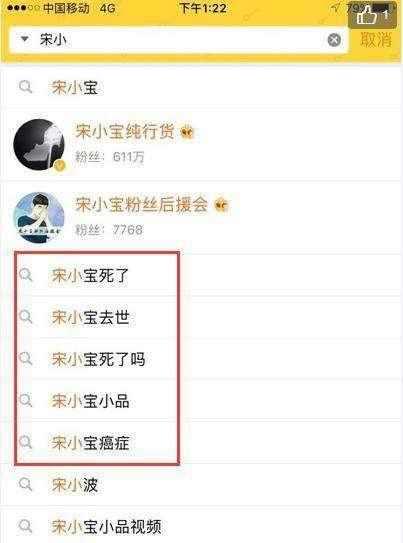403x543 pixels.
Task: Tap the 取消 cancel button
Action: click(376, 39)
